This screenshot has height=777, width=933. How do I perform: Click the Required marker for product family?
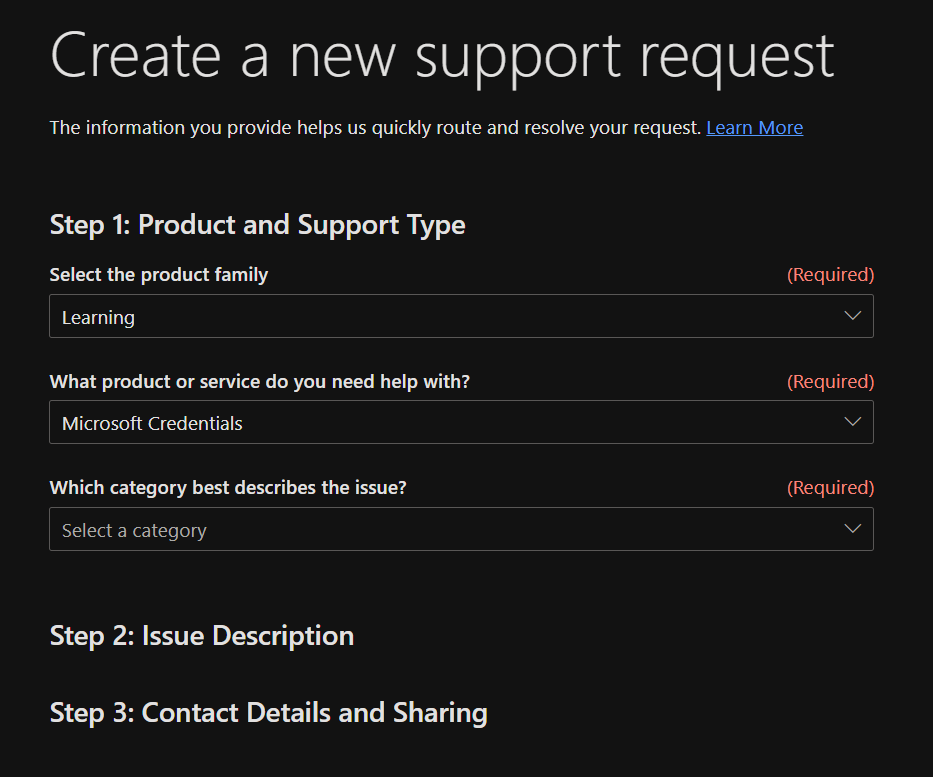pyautogui.click(x=830, y=274)
